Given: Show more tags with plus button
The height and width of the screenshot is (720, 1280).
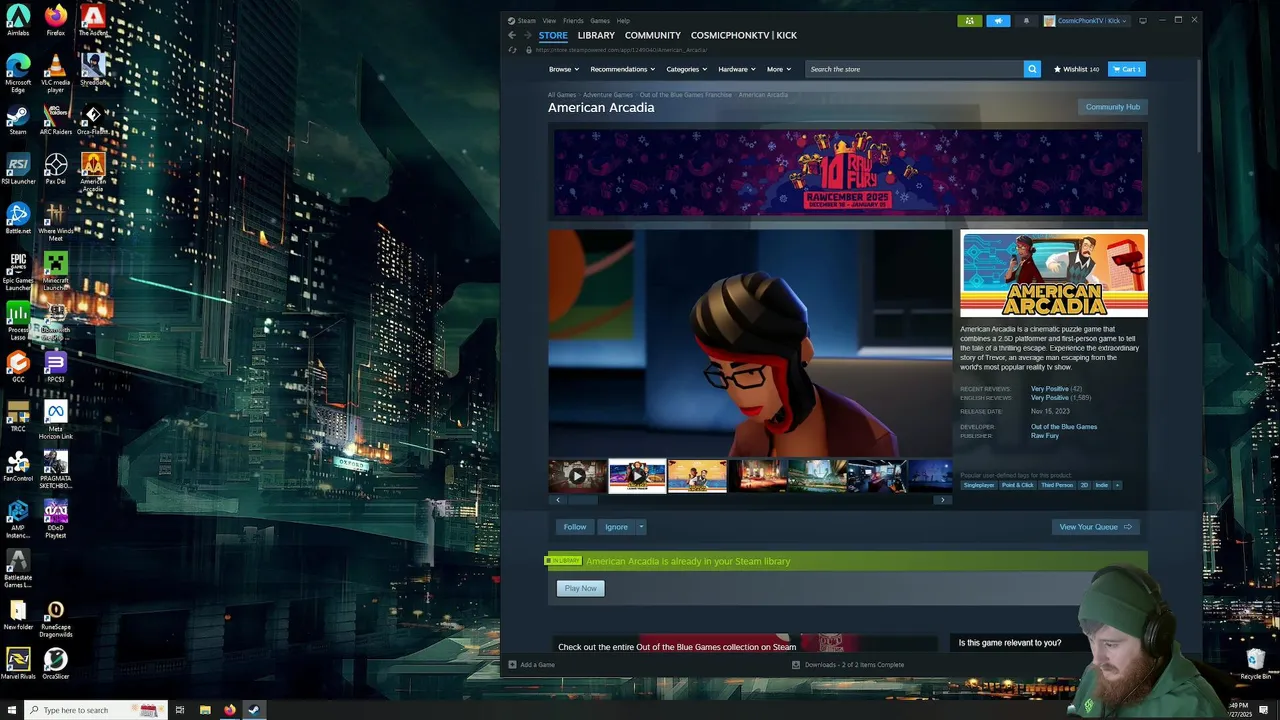Looking at the screenshot, I should click(x=1117, y=485).
